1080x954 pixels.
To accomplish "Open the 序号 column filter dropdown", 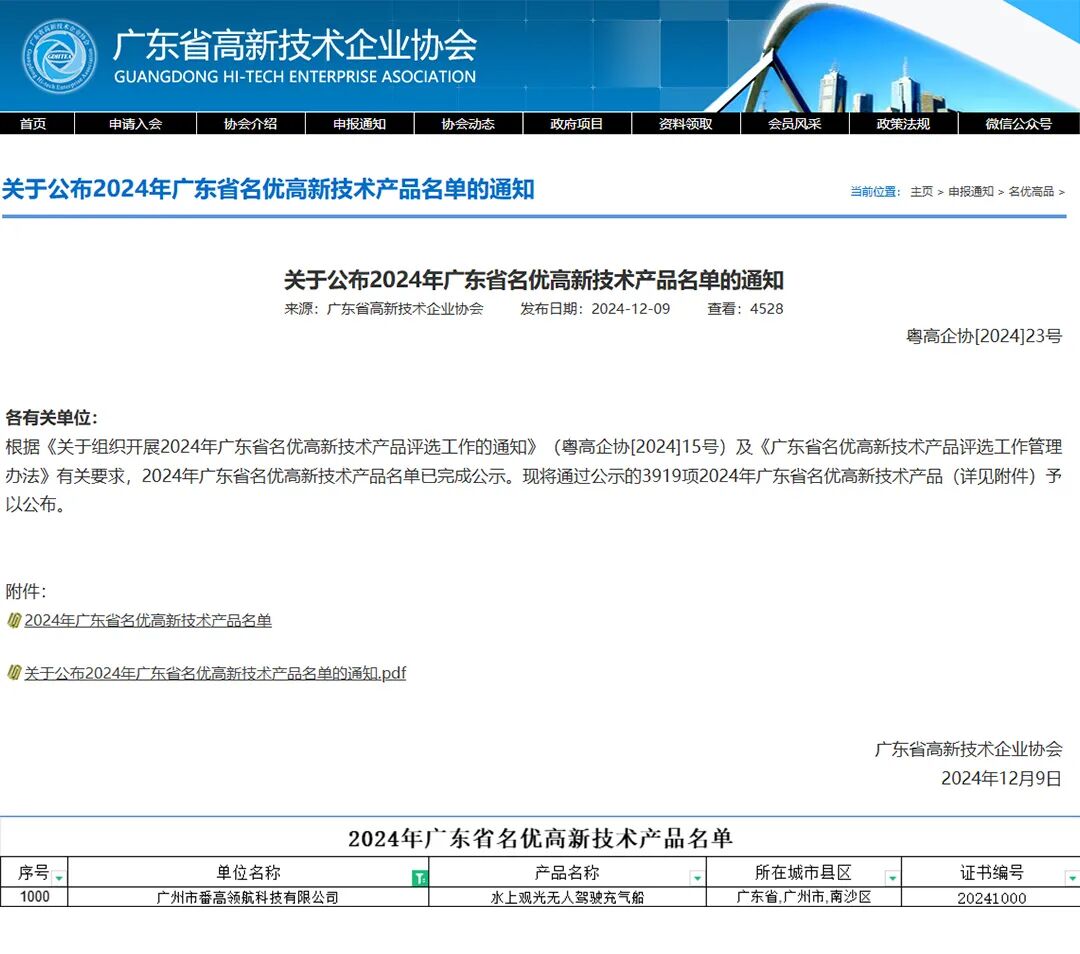I will (59, 877).
